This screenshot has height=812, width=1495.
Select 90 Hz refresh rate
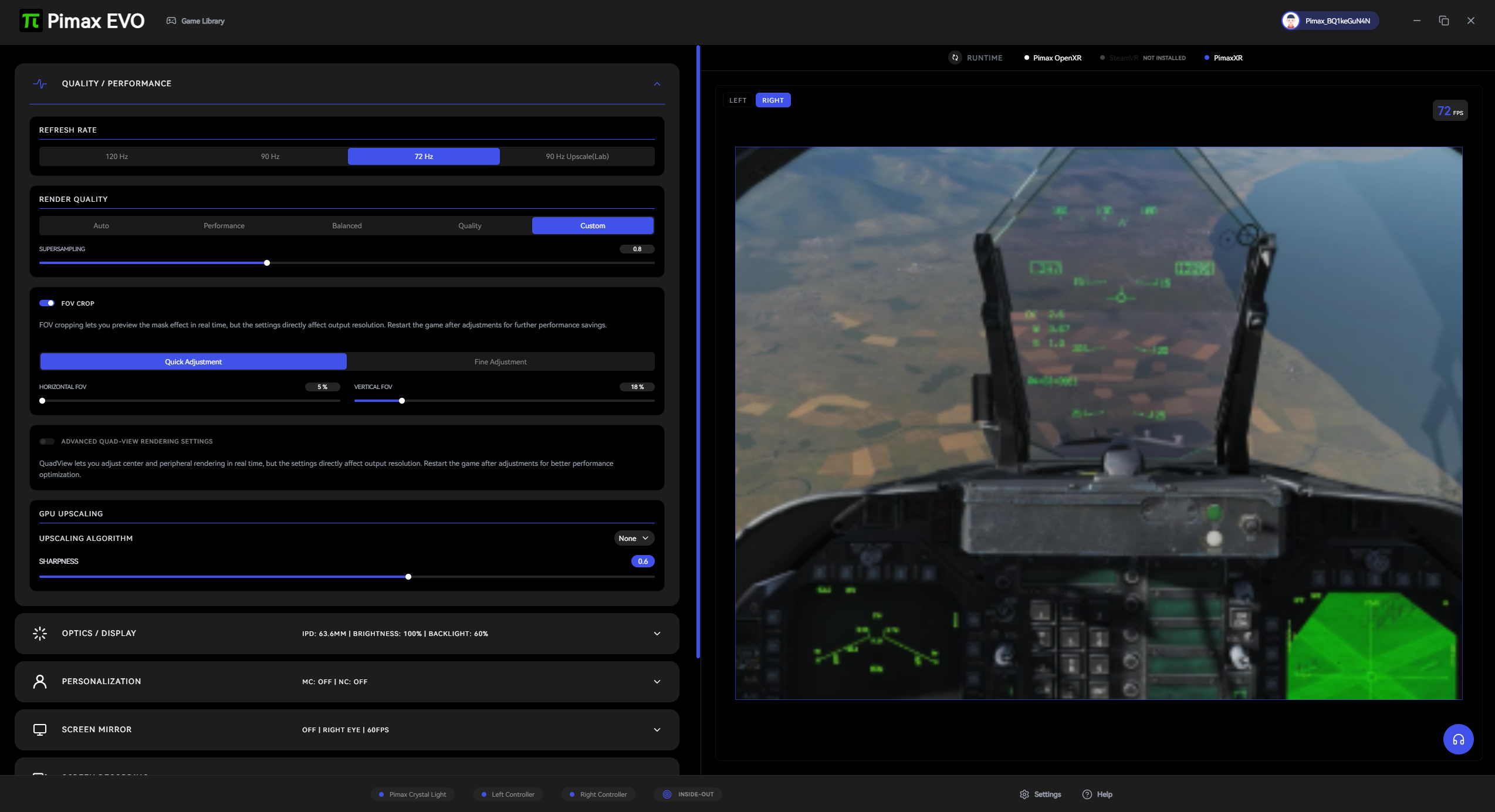click(270, 157)
